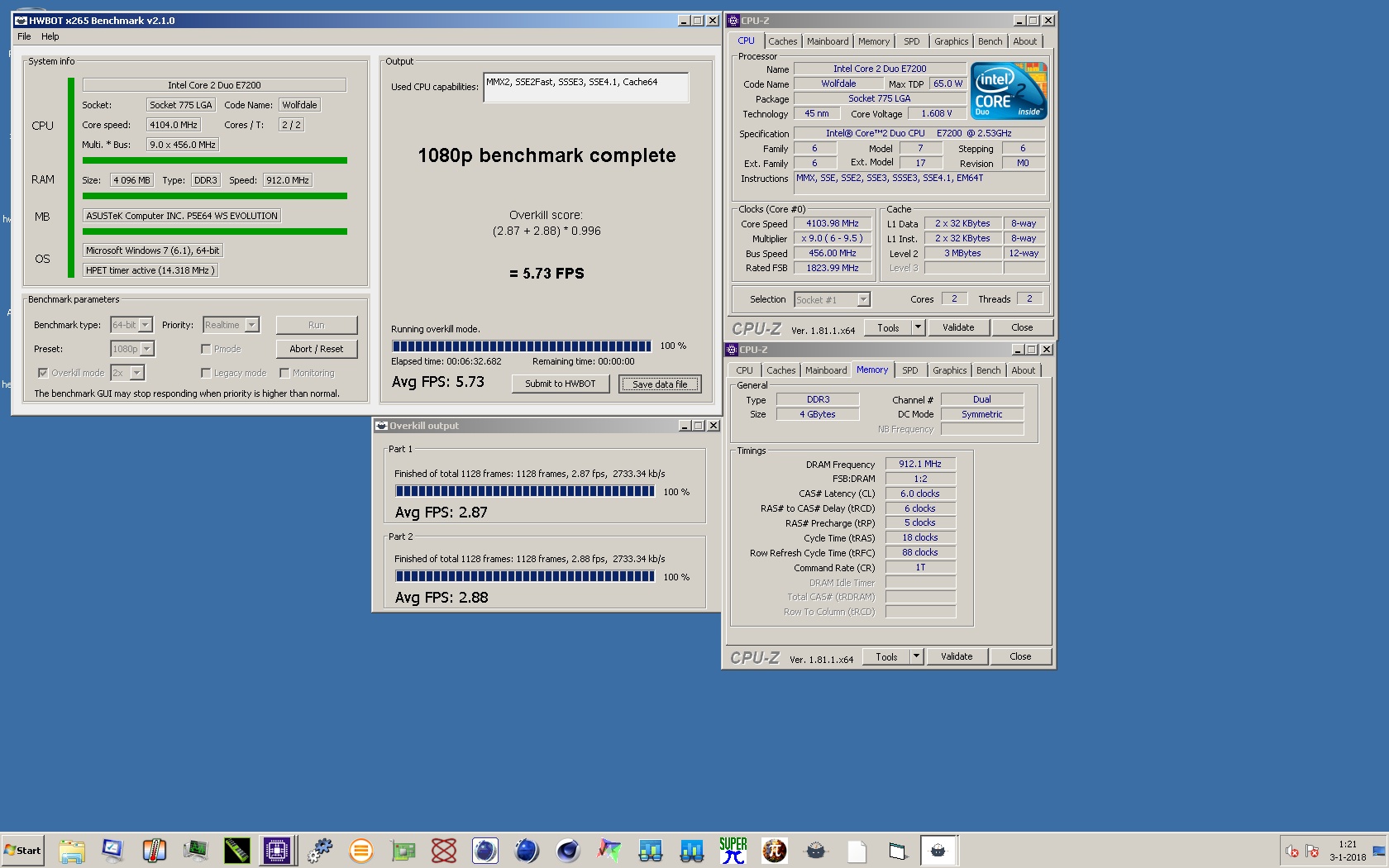Open the Priority Realtime dropdown

231,325
